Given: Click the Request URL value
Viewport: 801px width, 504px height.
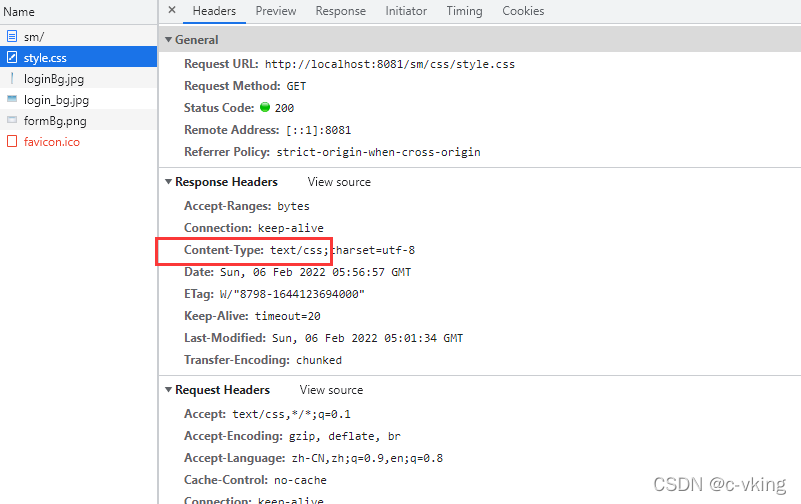Looking at the screenshot, I should tap(390, 64).
